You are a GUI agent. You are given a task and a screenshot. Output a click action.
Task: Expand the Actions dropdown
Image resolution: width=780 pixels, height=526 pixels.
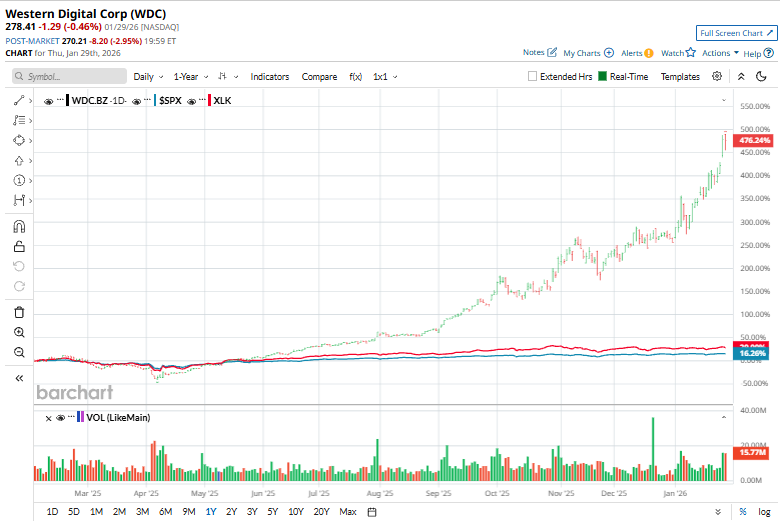720,53
